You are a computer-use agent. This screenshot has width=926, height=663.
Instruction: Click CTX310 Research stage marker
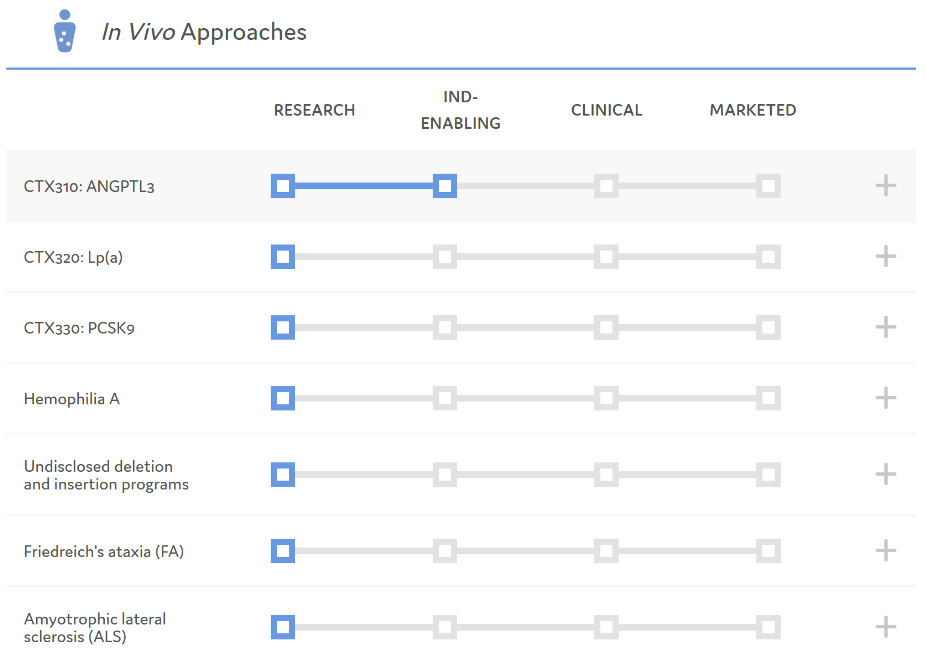tap(283, 186)
